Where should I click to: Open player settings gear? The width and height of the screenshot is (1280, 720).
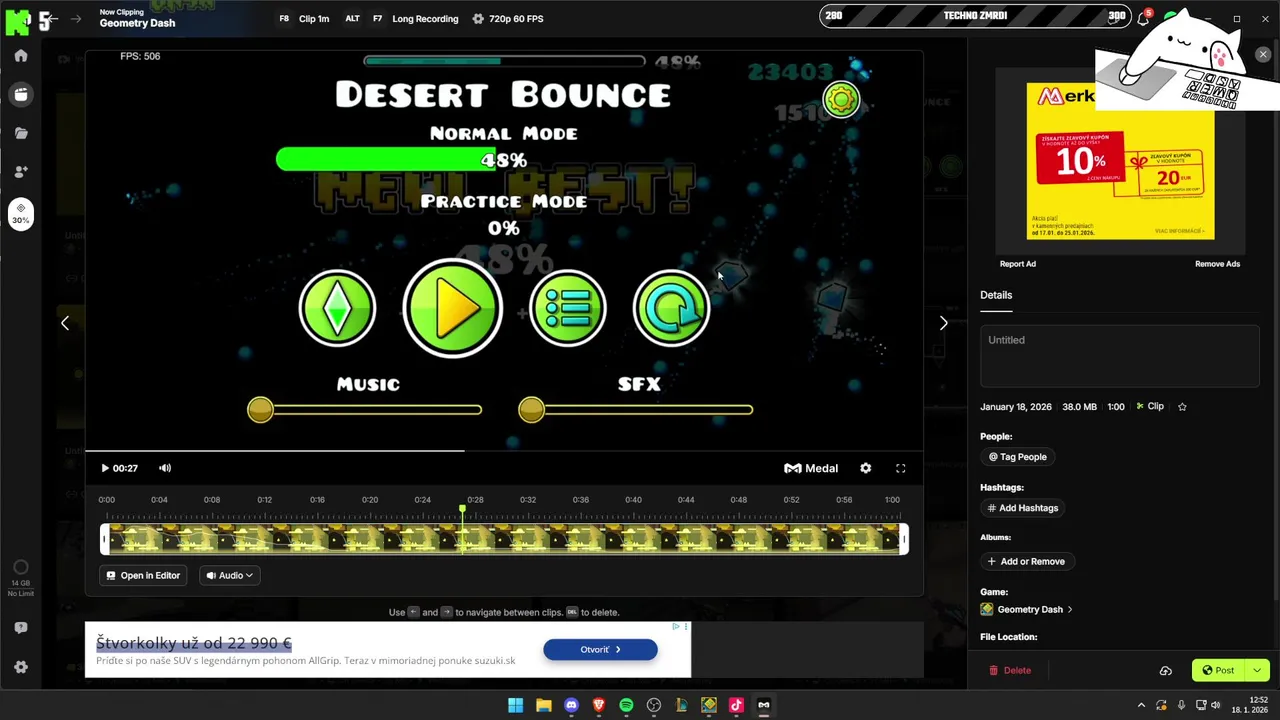pos(866,468)
